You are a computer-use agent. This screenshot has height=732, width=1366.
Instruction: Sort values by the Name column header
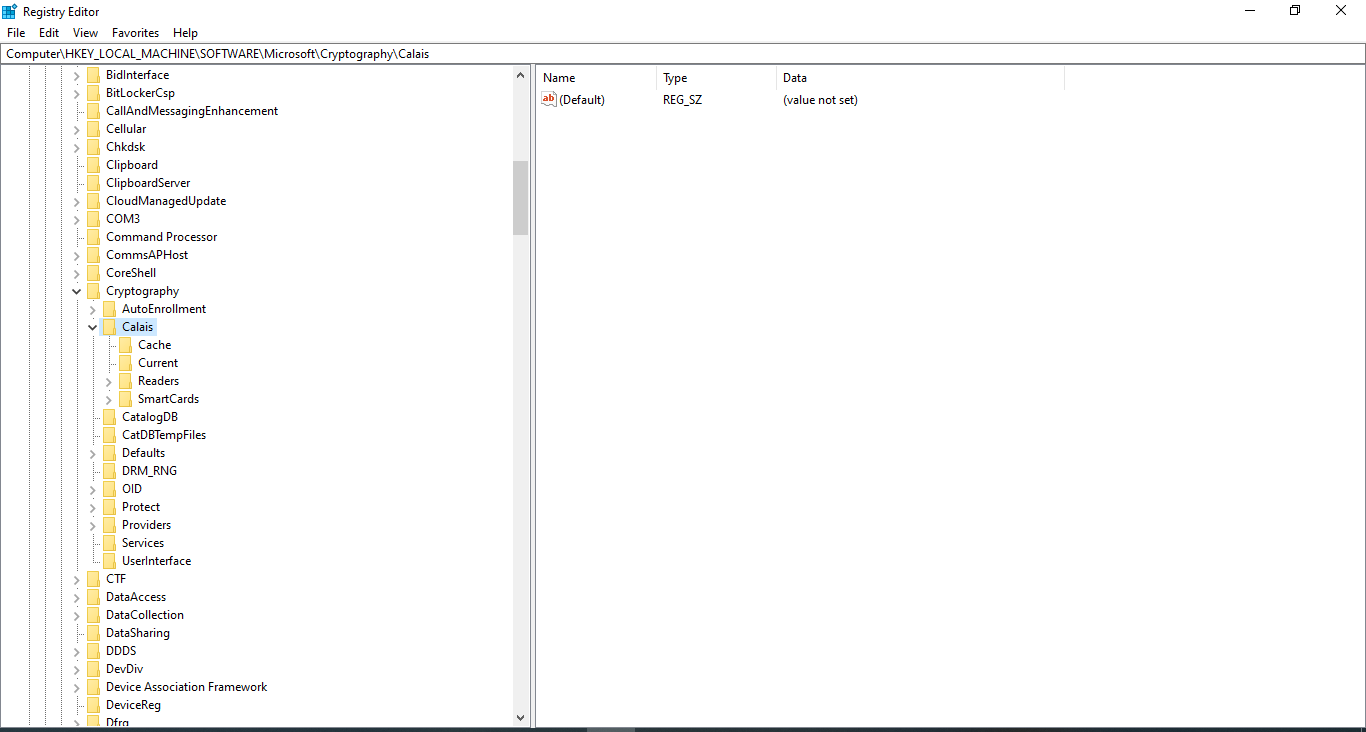[597, 78]
